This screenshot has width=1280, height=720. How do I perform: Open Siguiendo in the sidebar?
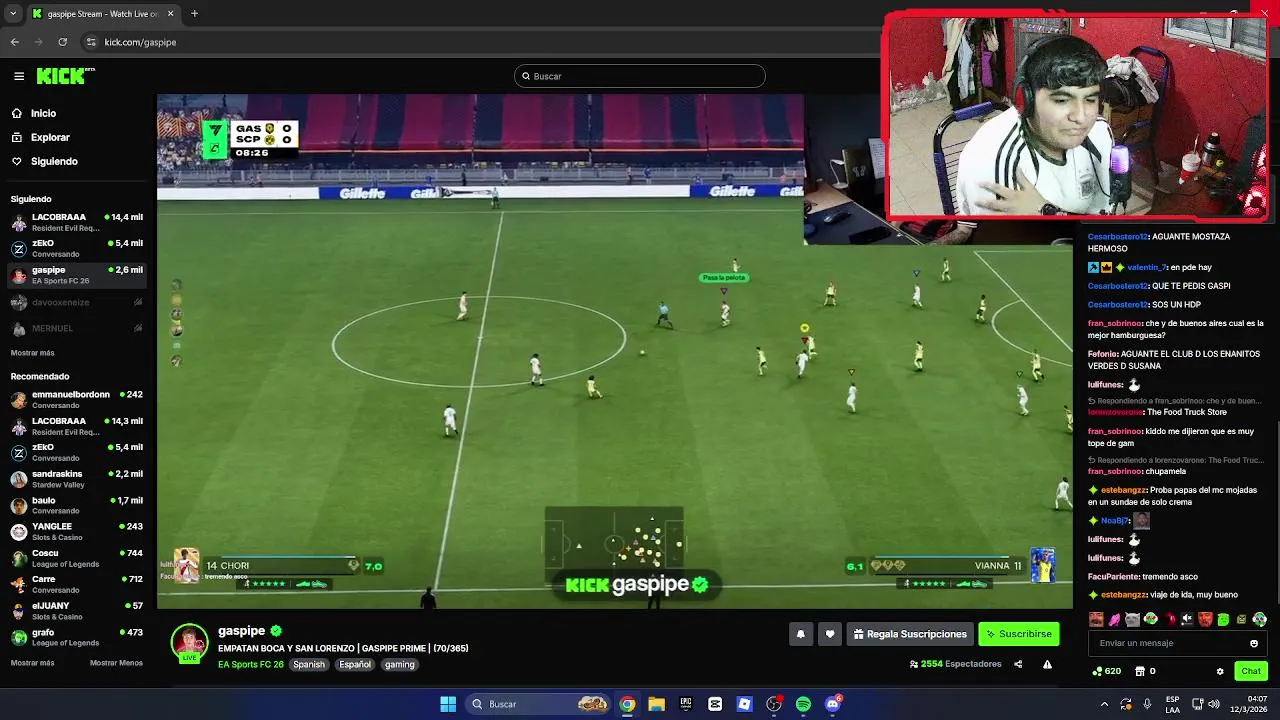point(54,161)
